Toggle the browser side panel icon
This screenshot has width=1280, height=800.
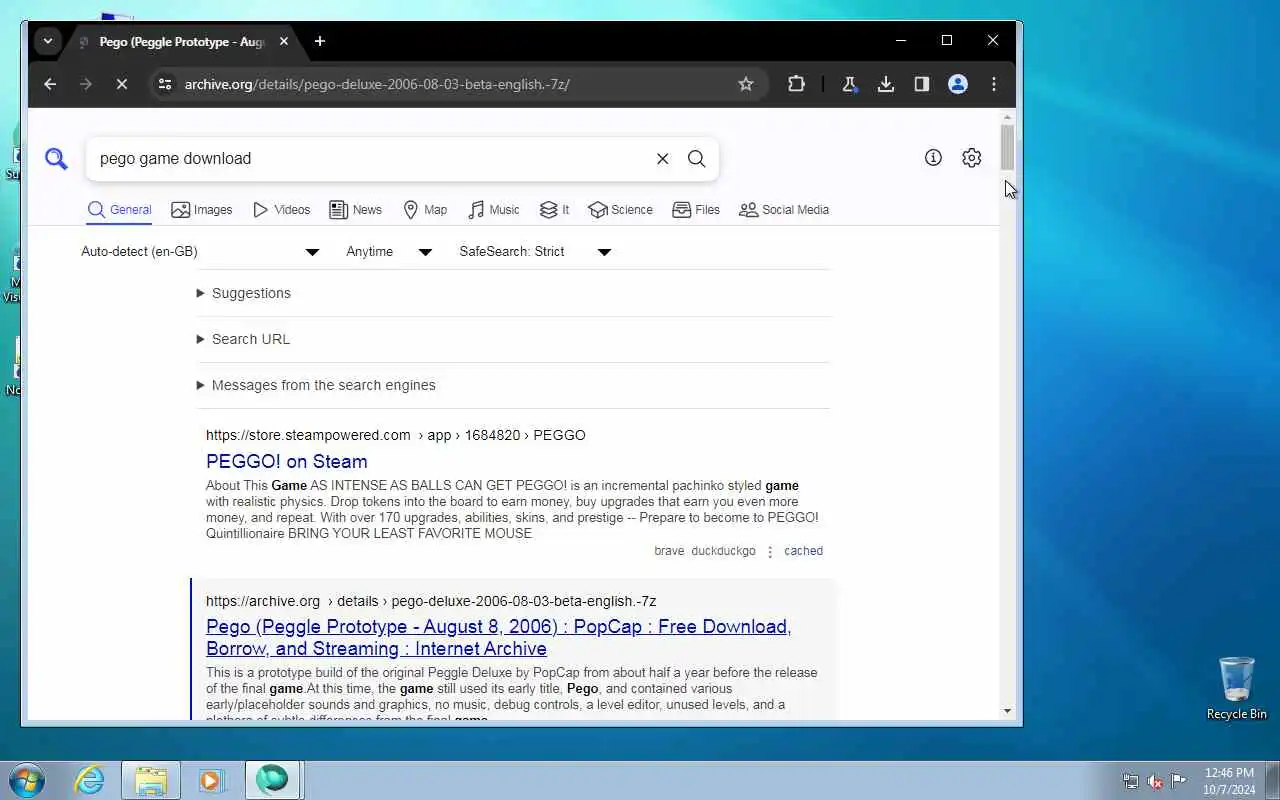(x=922, y=84)
